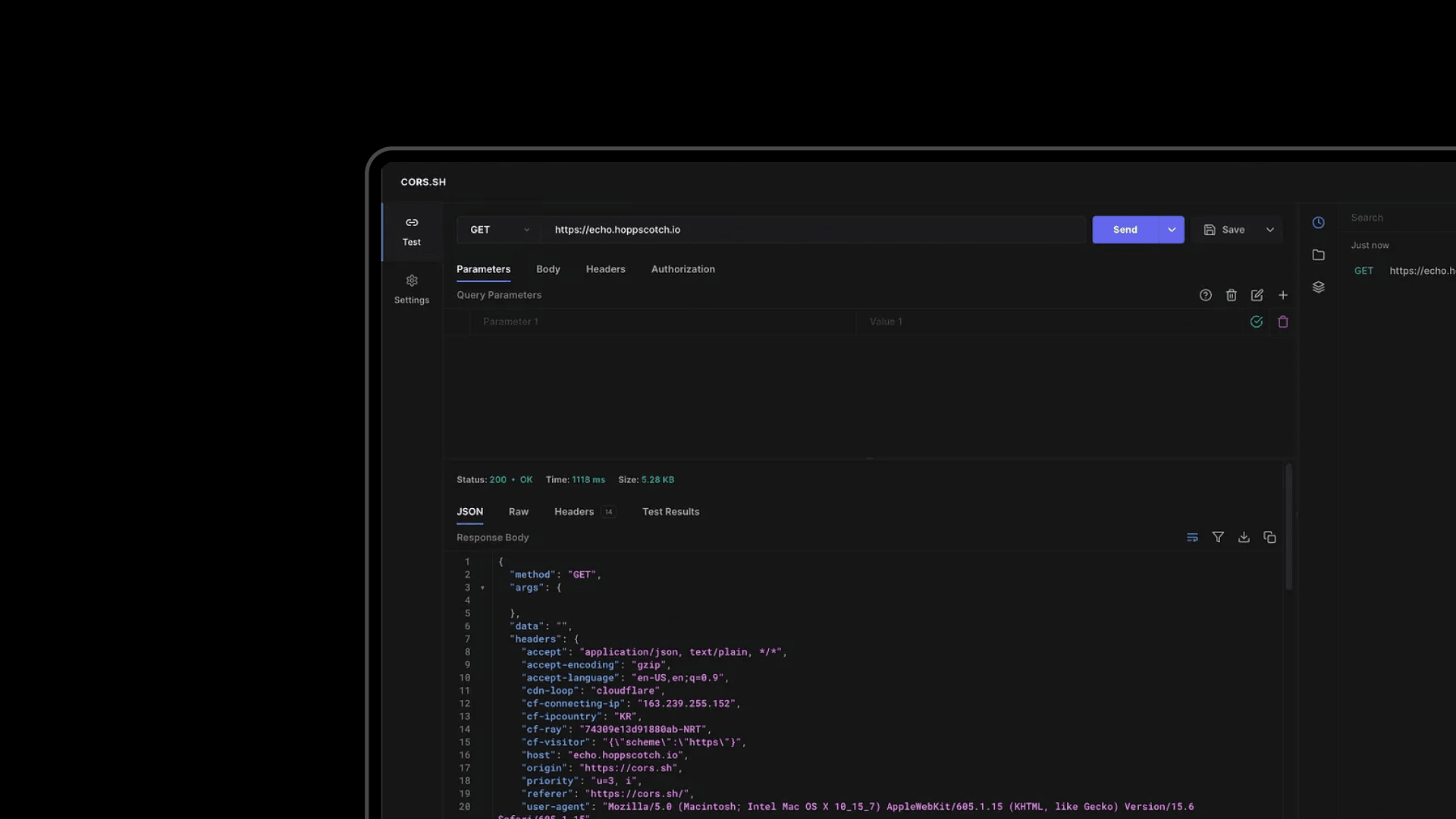Screen dimensions: 1456x819
Task: Toggle the Parameter 1 enabled checkmark
Action: pyautogui.click(x=1257, y=322)
